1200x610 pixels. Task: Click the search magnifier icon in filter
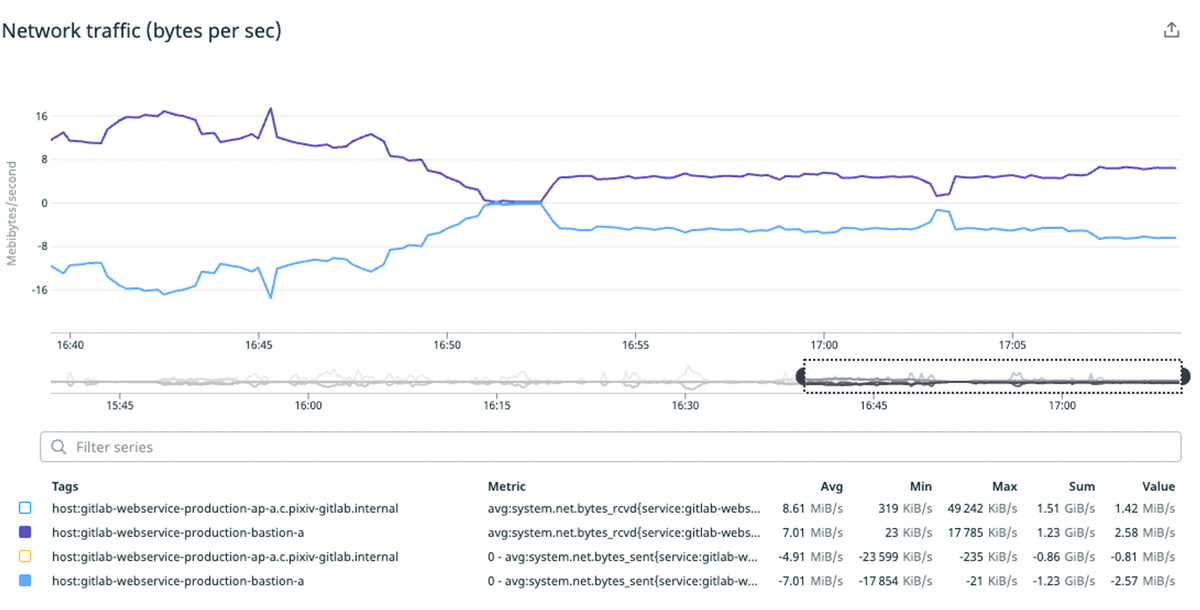tap(59, 447)
